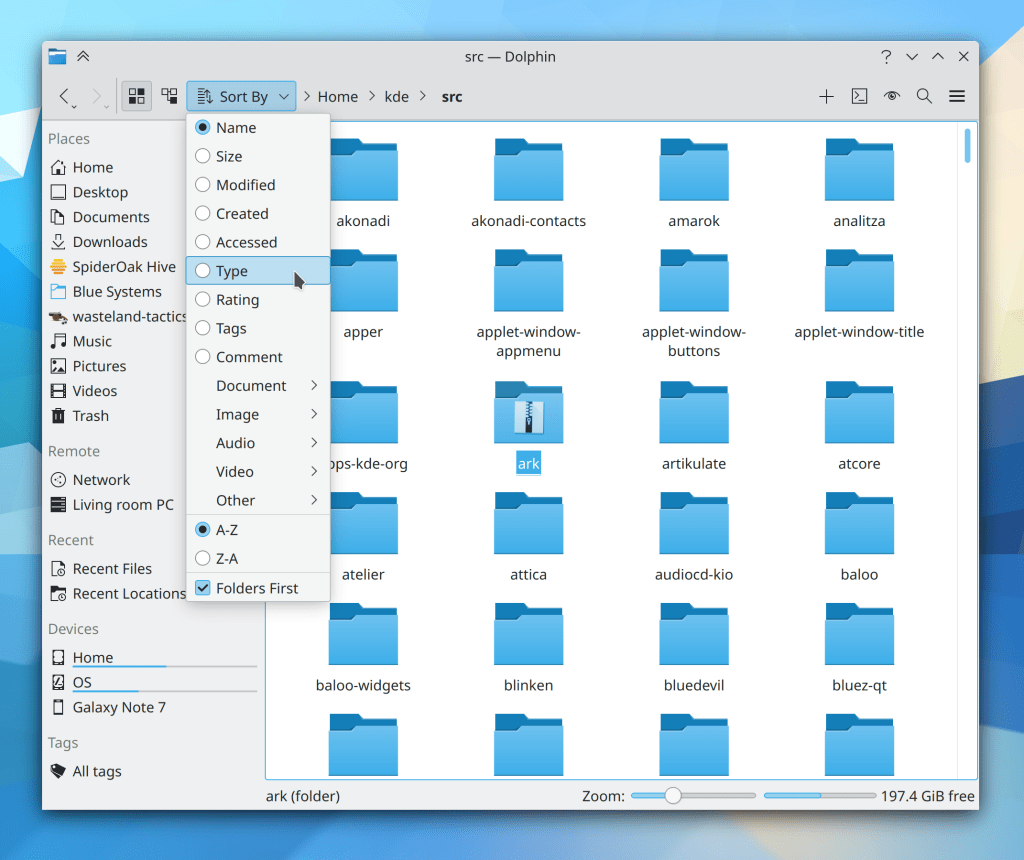Open the terminal panel icon
1024x860 pixels.
(x=859, y=96)
